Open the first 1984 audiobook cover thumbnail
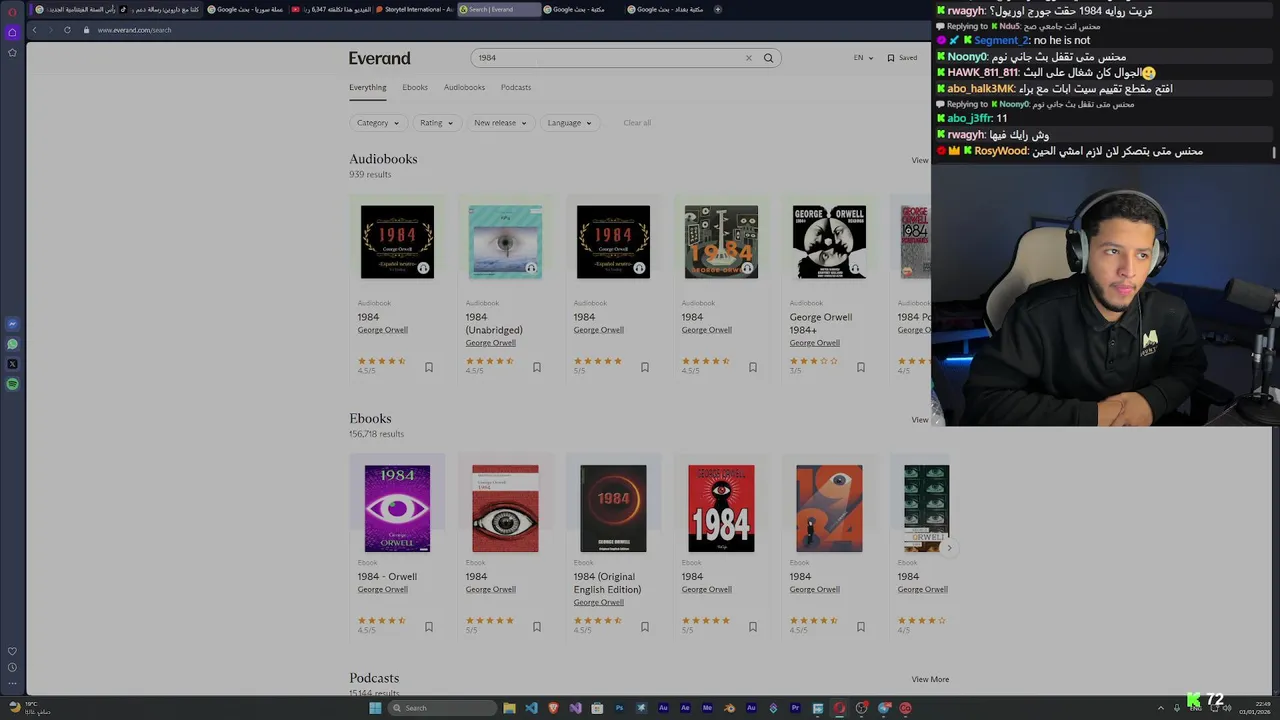 point(397,242)
